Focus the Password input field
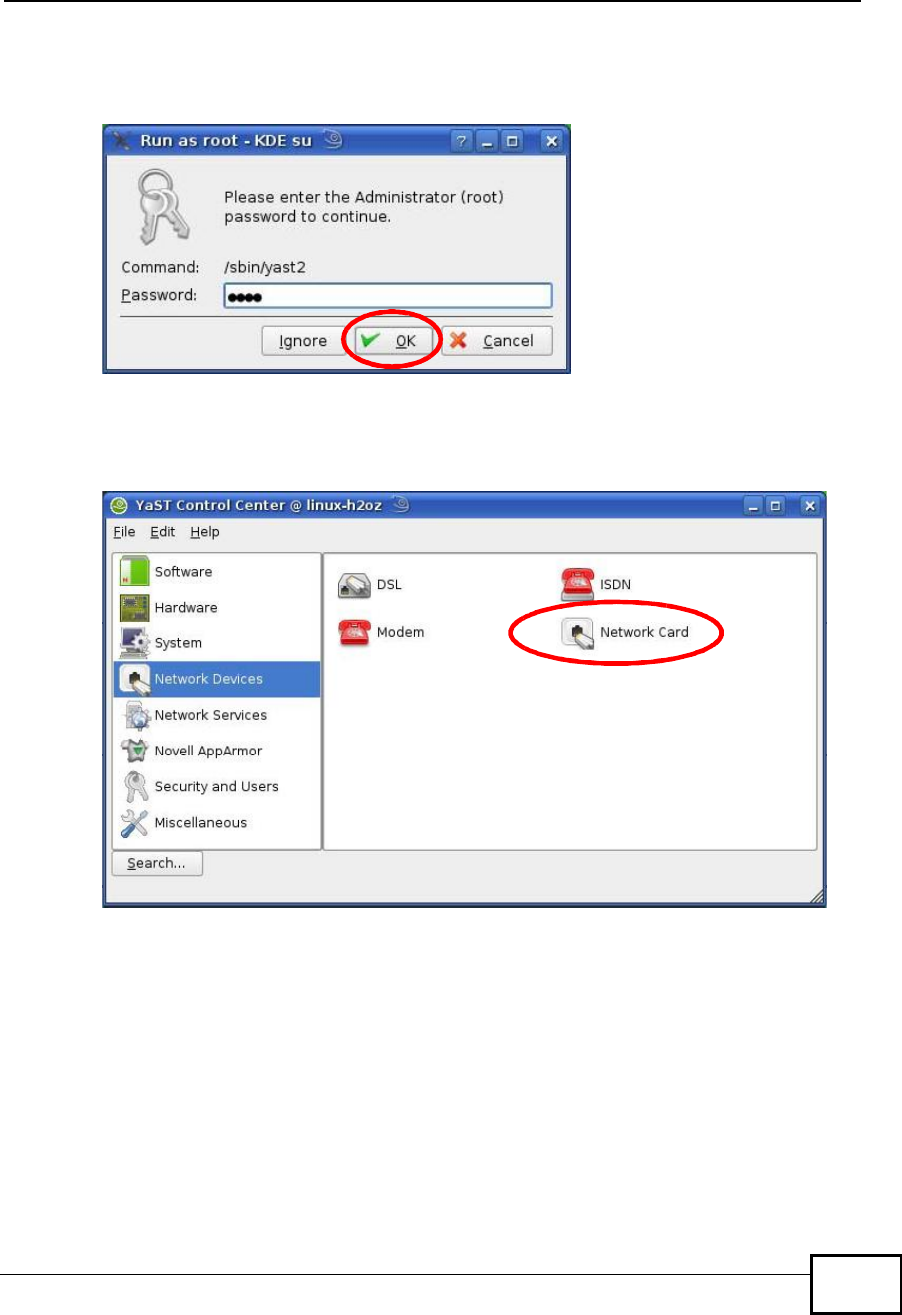The height and width of the screenshot is (1315, 902). coord(386,296)
